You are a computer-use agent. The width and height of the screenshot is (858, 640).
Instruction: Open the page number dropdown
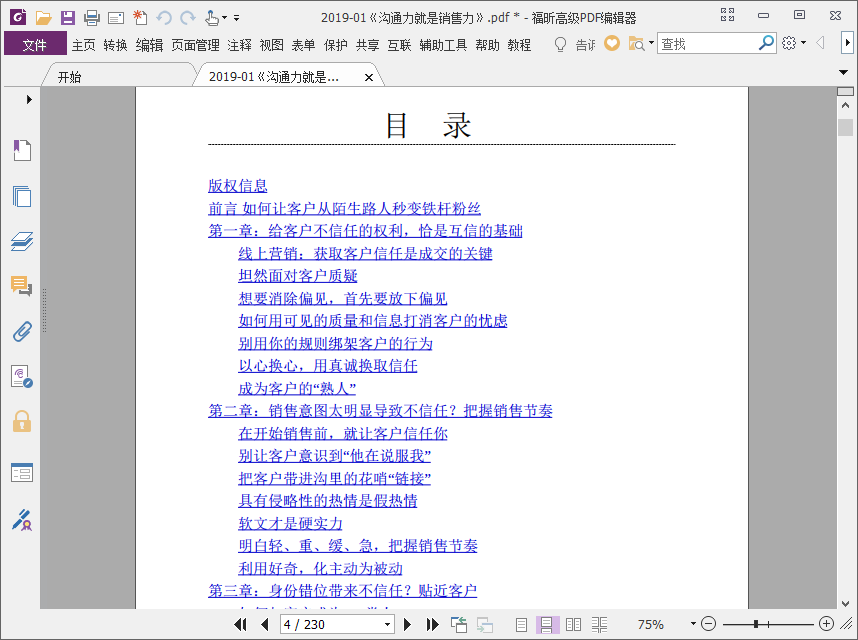[387, 624]
